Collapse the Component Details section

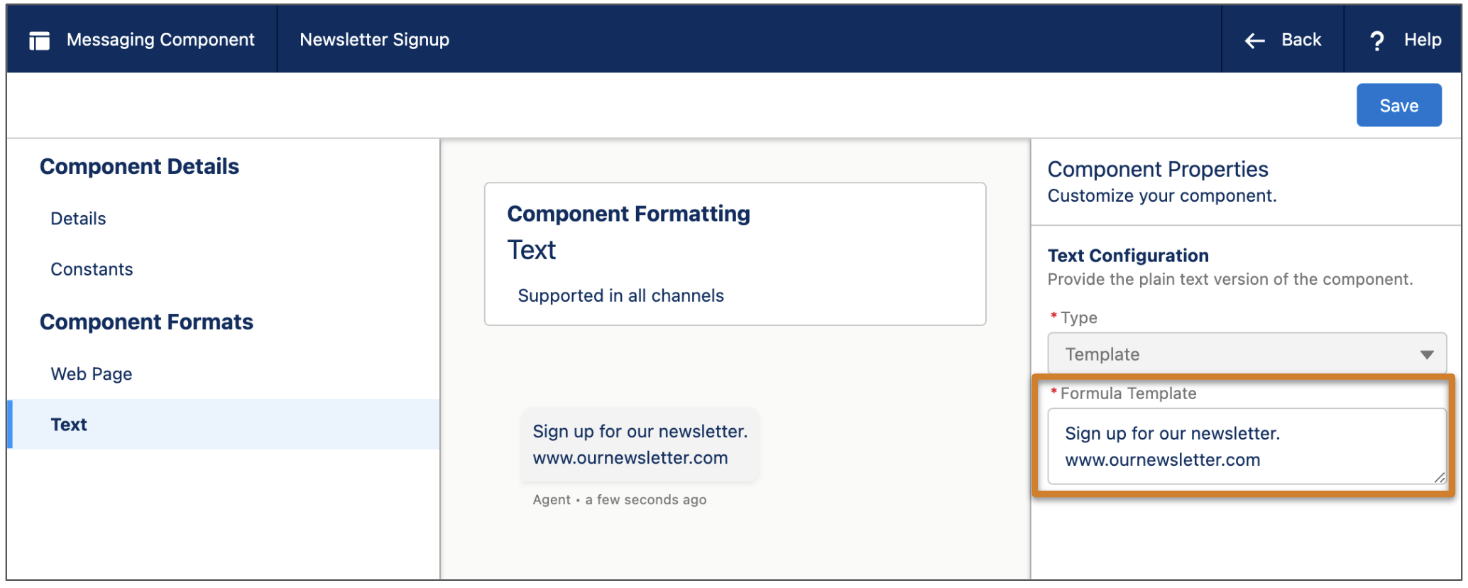tap(139, 166)
